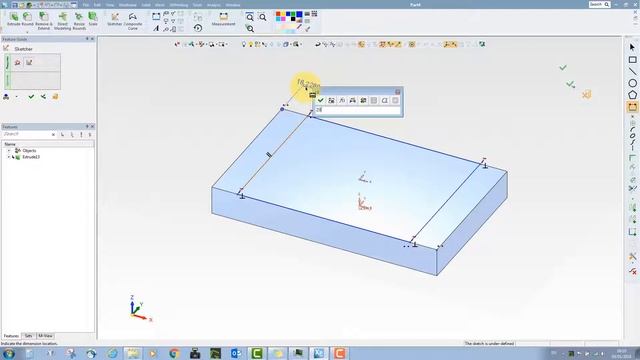Viewport: 640px width, 360px height.
Task: Switch to the Features bottom tab
Action: 11,336
